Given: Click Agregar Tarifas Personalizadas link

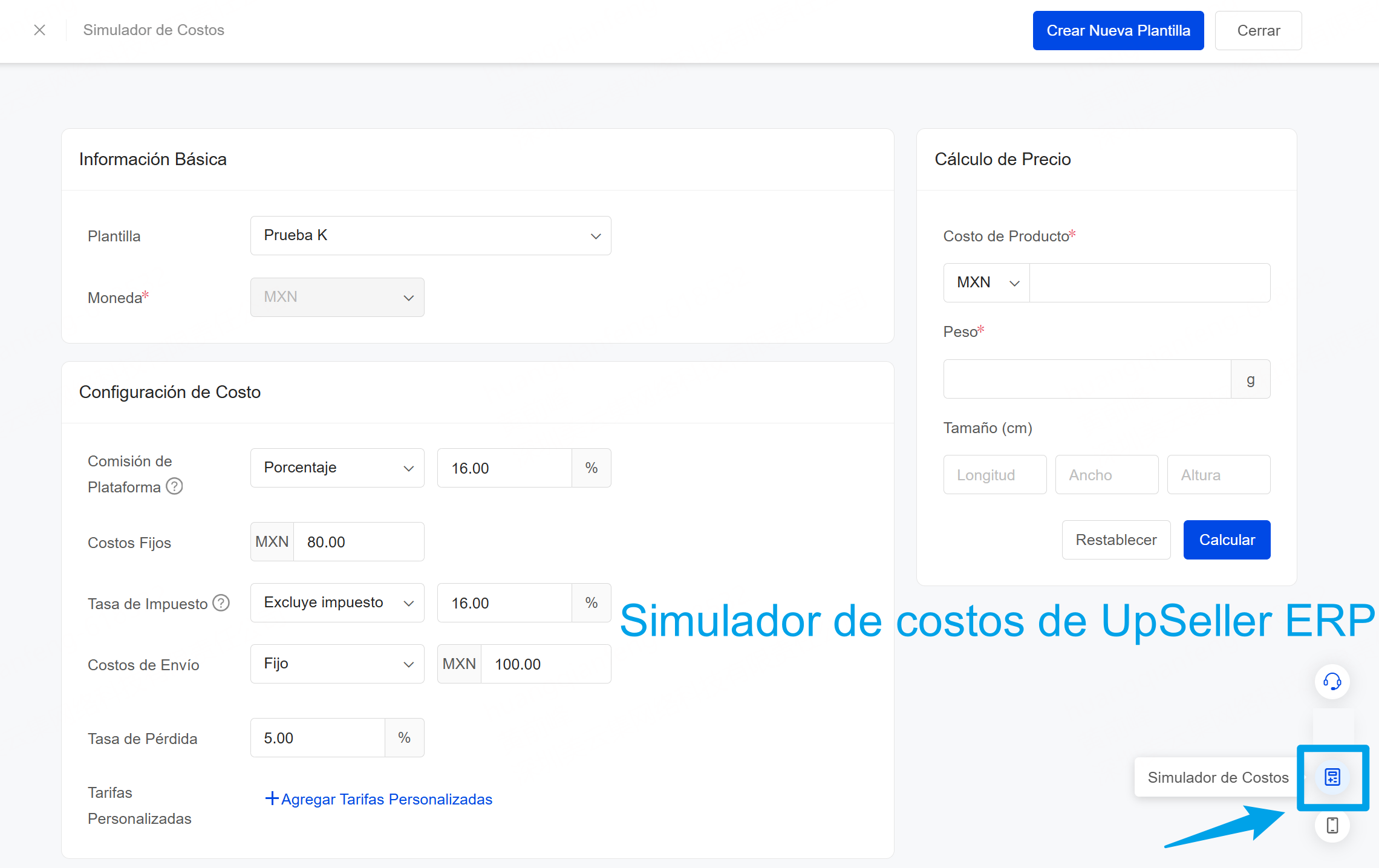Looking at the screenshot, I should point(379,799).
